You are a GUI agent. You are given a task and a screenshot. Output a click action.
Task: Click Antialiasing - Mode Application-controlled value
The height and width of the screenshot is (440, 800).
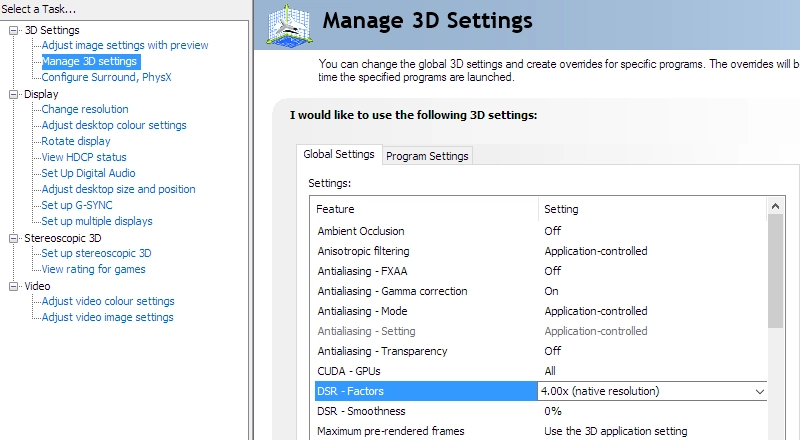point(596,311)
